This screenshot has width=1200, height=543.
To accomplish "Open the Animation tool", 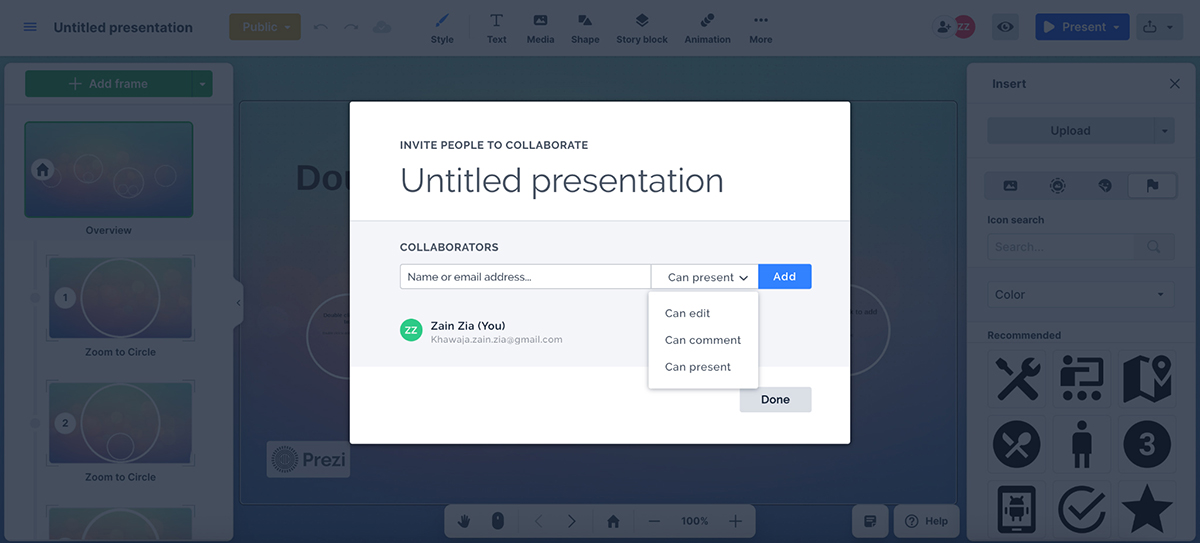I will pos(708,28).
